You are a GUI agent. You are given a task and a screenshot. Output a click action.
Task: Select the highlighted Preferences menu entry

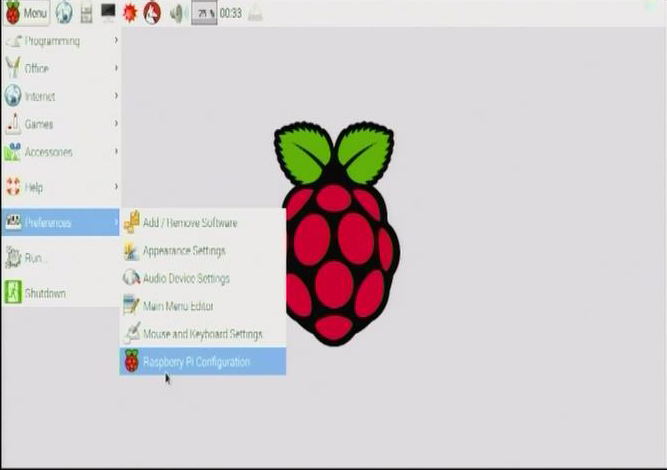pos(60,222)
